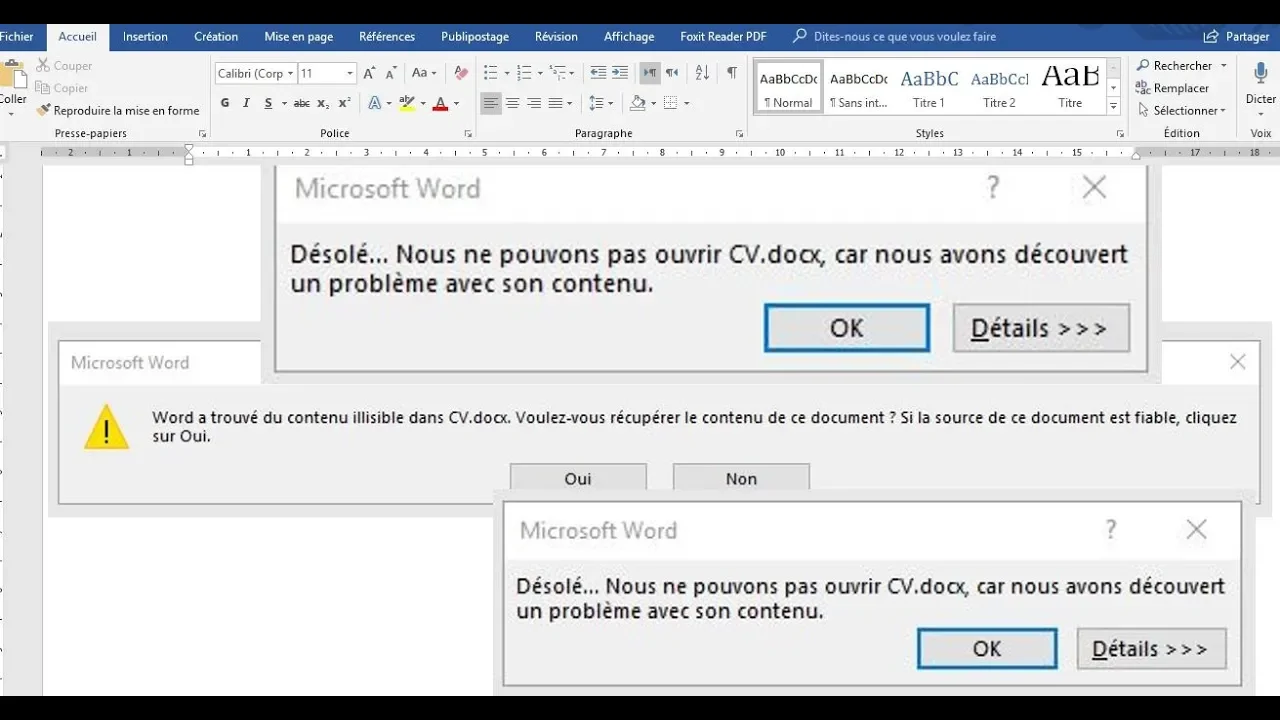Expand the Styles gallery with More arrow
The height and width of the screenshot is (720, 1280).
1113,106
